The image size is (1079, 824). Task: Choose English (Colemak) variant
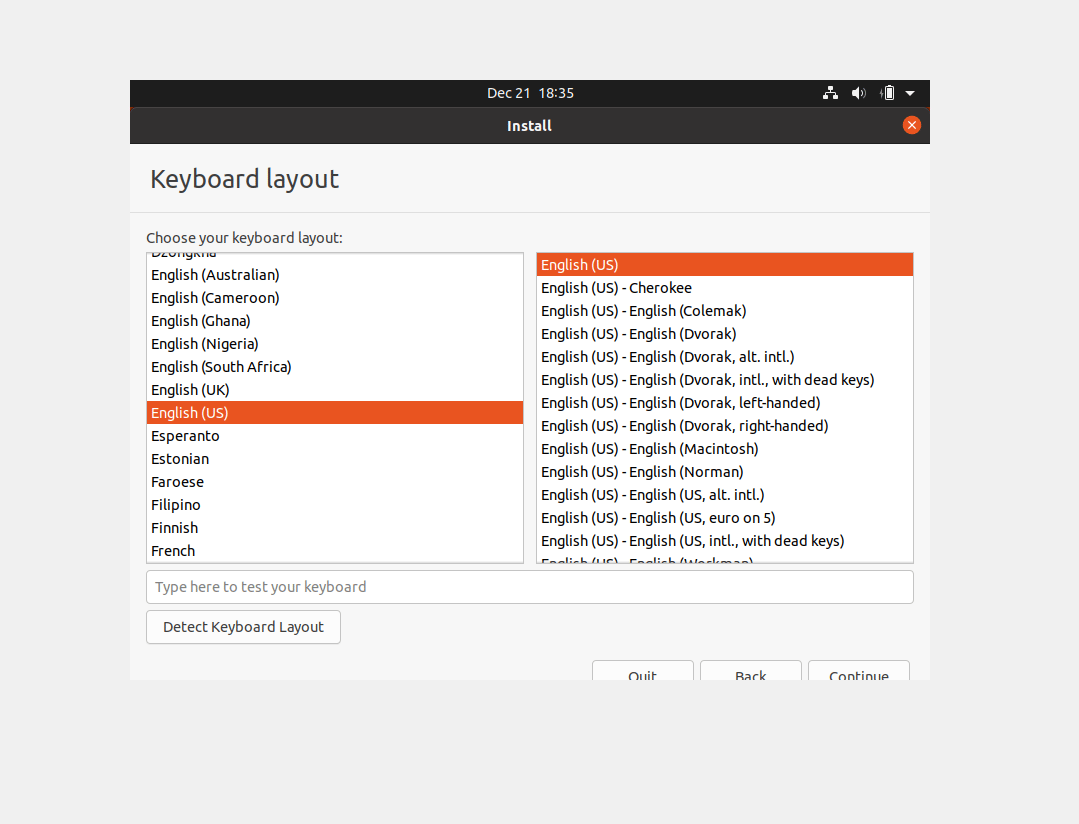[725, 311]
